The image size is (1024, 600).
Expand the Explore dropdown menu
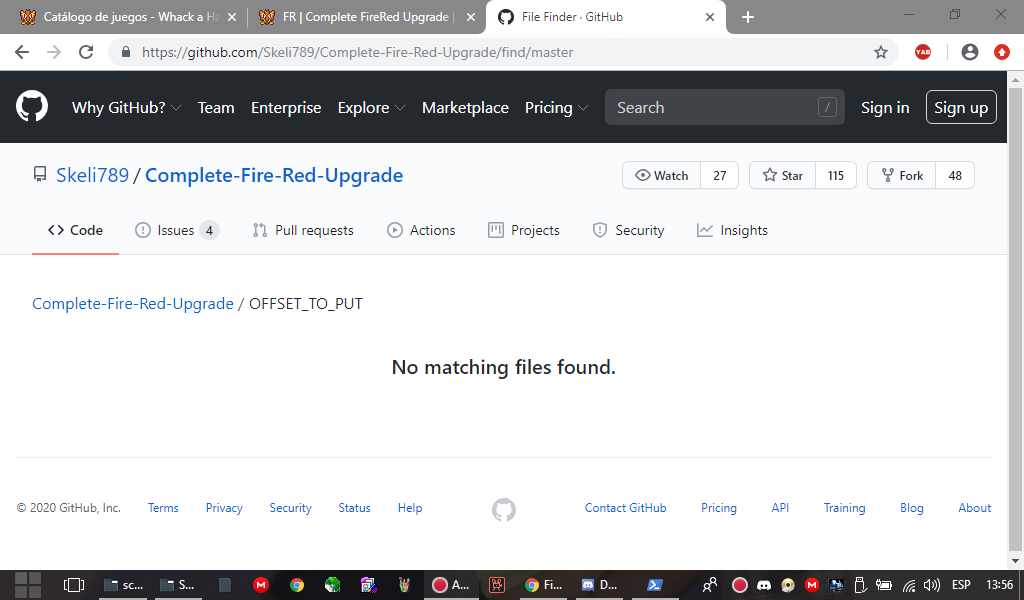coord(371,108)
